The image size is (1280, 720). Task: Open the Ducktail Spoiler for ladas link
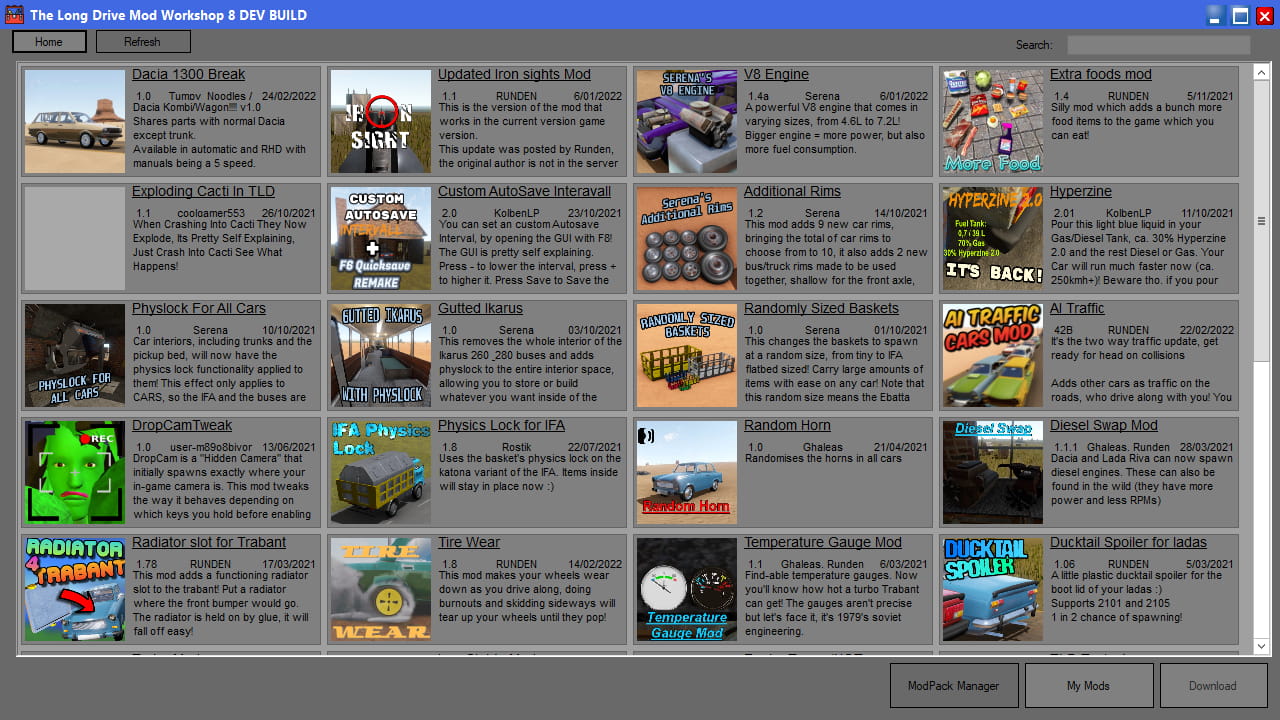click(x=1128, y=543)
